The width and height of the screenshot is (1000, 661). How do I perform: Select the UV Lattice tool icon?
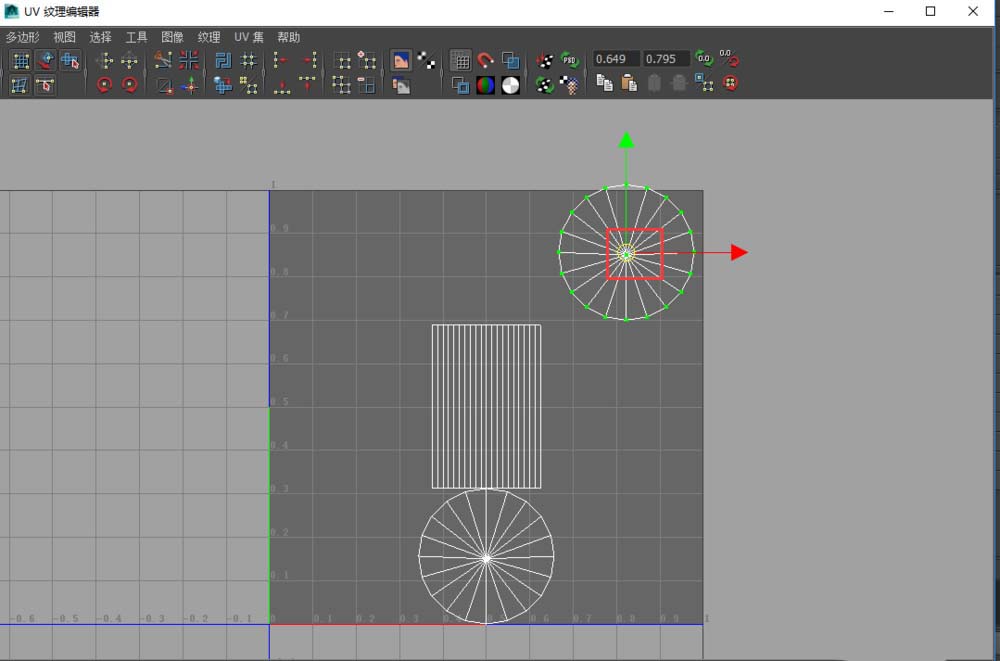tap(20, 61)
